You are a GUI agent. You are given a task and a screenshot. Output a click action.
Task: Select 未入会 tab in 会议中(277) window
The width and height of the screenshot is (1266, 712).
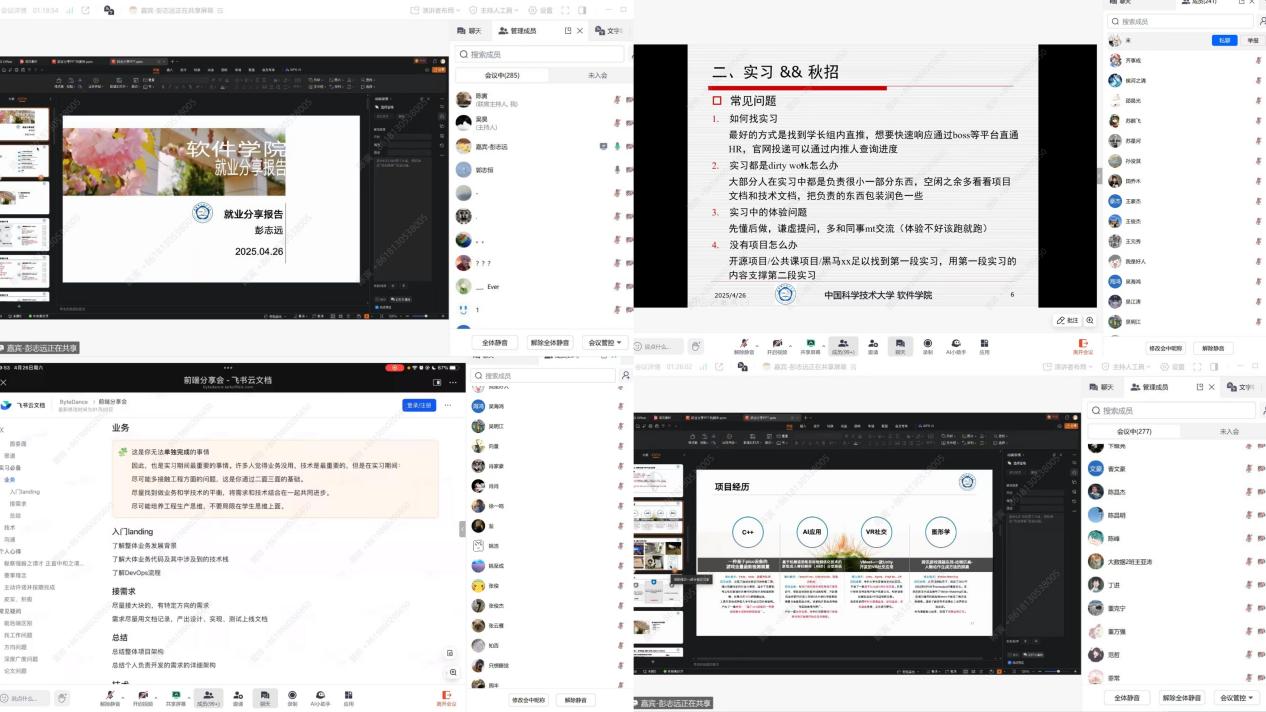pyautogui.click(x=1229, y=431)
